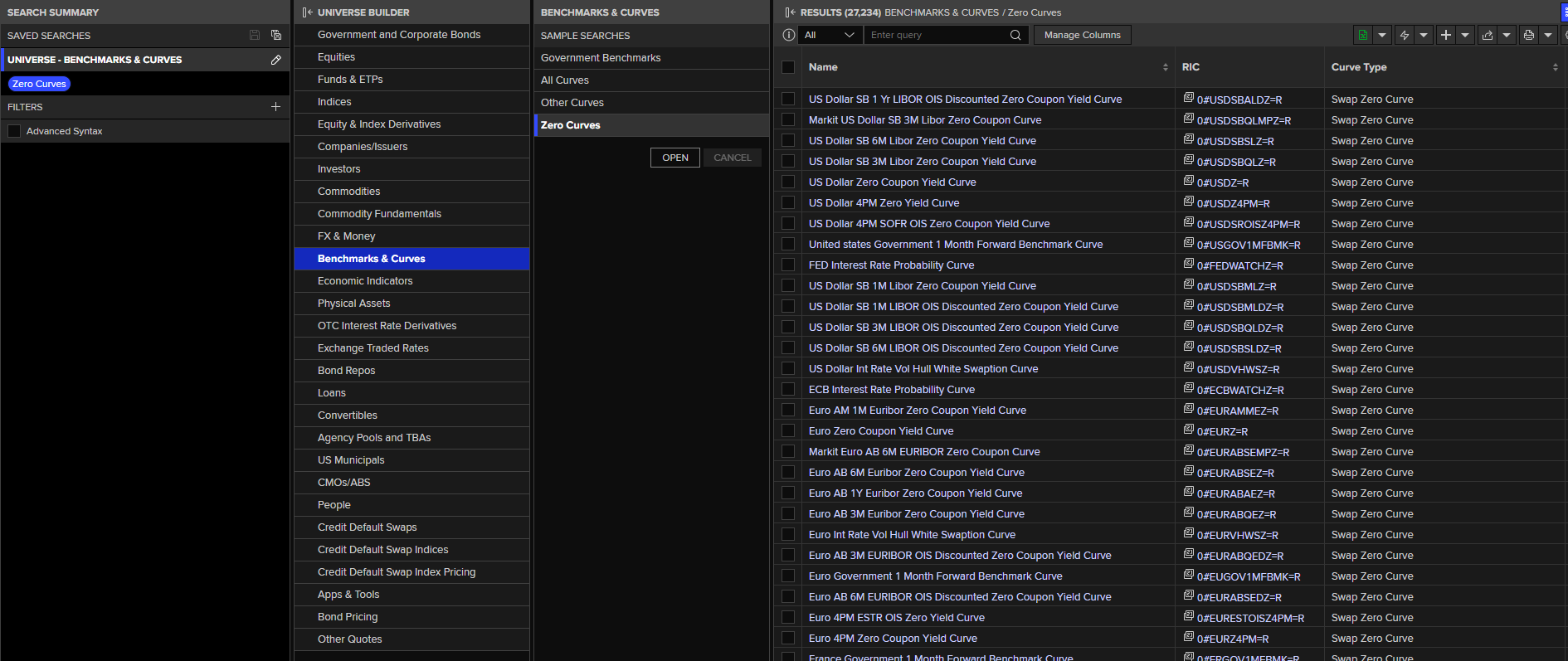Click the plus add icon in results toolbar
The image size is (1568, 661).
[1445, 35]
